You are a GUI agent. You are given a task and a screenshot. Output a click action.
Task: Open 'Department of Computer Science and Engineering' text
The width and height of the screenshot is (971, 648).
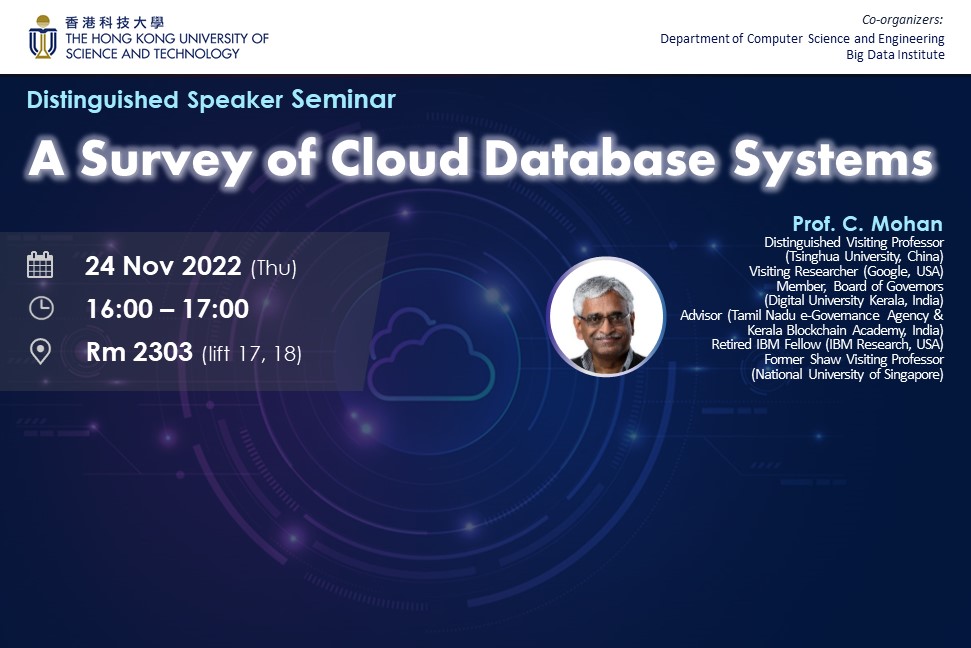[x=802, y=39]
